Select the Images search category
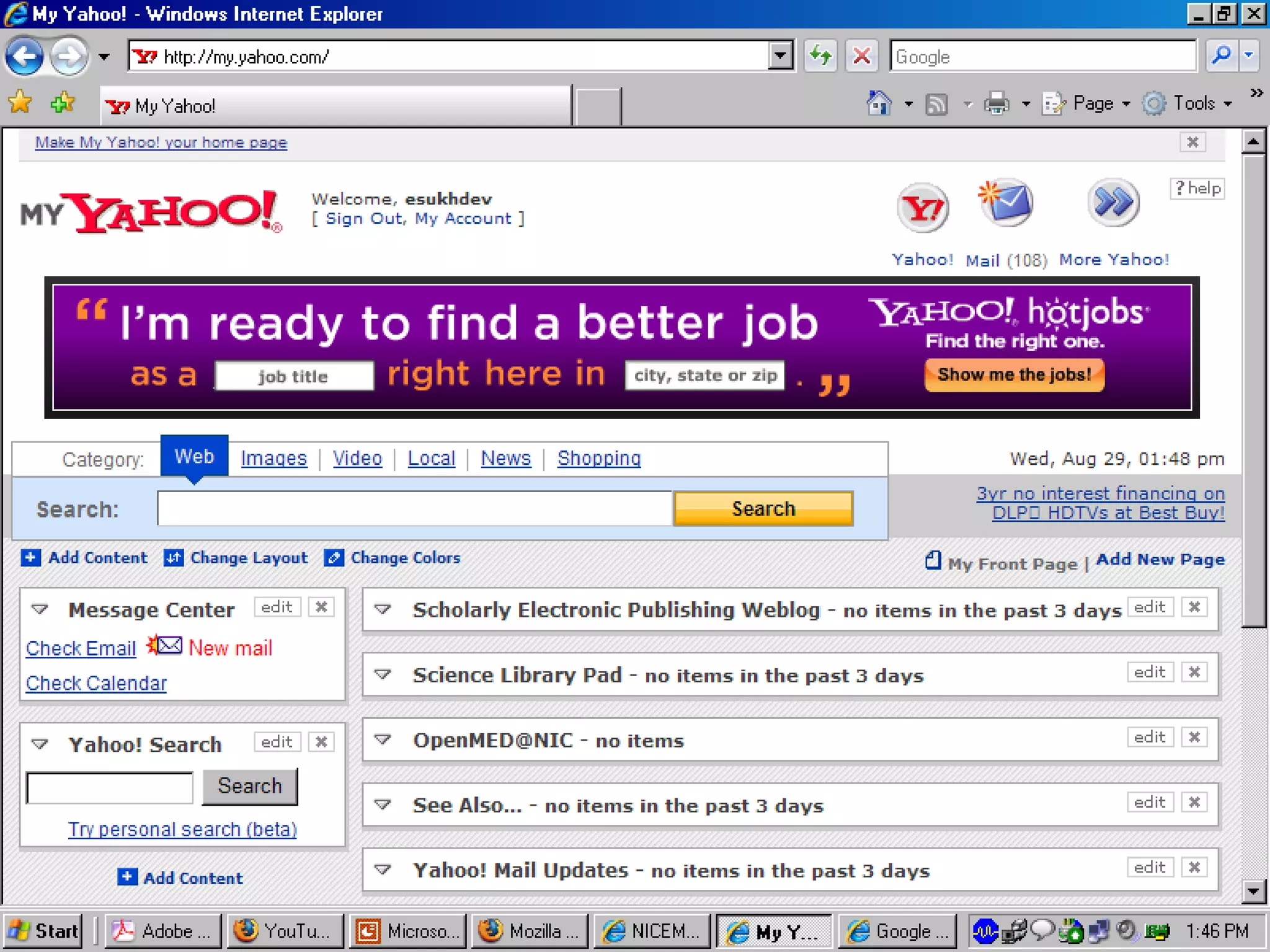The width and height of the screenshot is (1270, 952). click(x=273, y=458)
